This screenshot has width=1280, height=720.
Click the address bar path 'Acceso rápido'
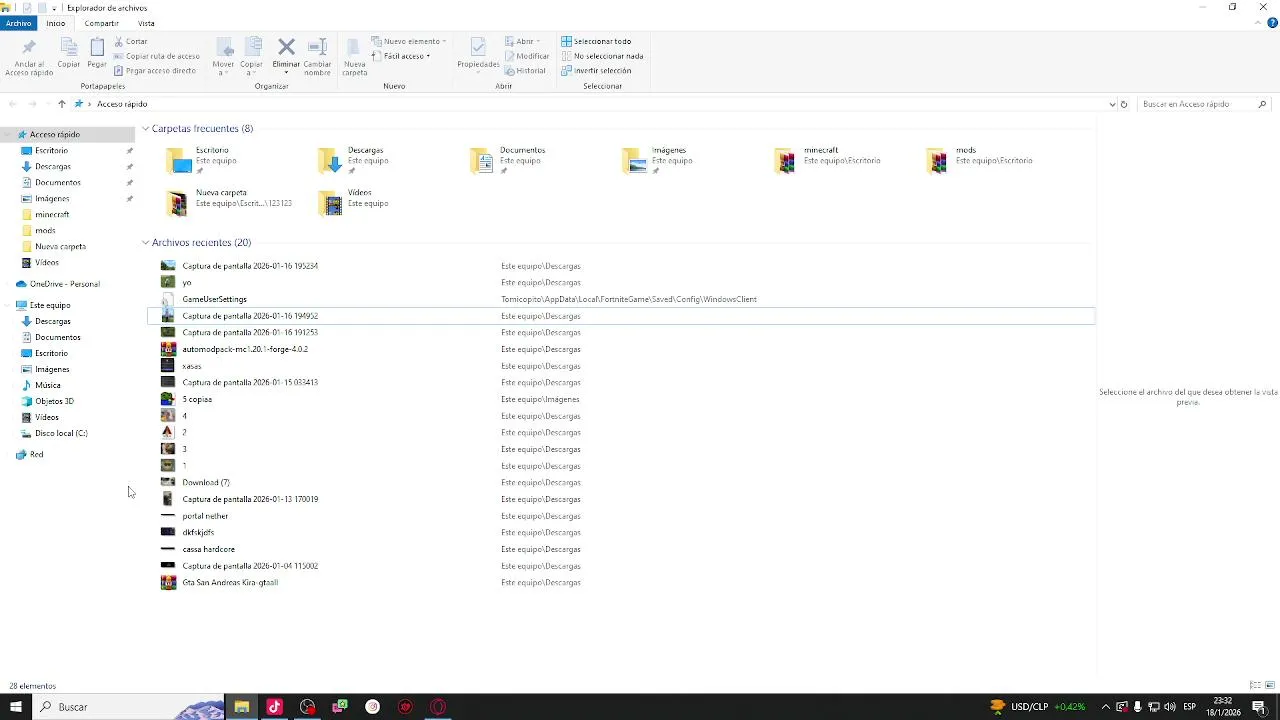point(122,104)
